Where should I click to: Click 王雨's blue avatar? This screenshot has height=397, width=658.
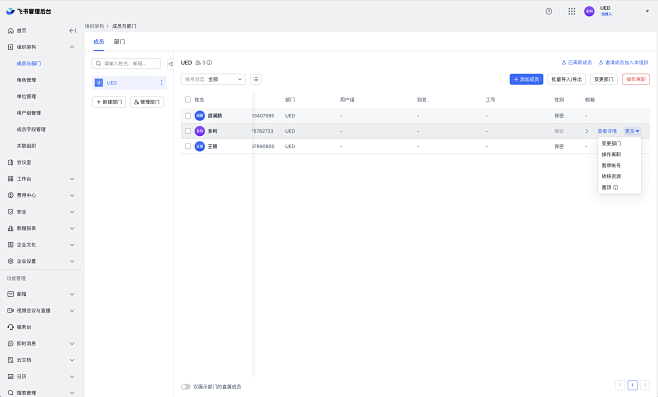(200, 146)
